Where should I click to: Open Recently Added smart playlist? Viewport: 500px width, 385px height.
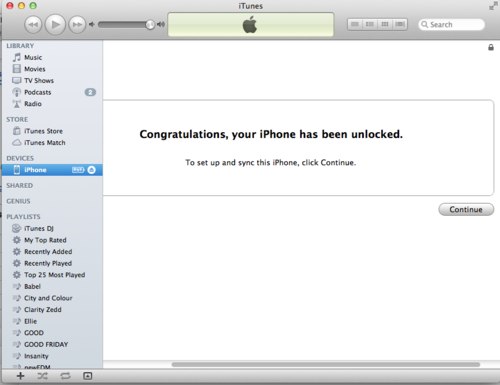(52, 252)
